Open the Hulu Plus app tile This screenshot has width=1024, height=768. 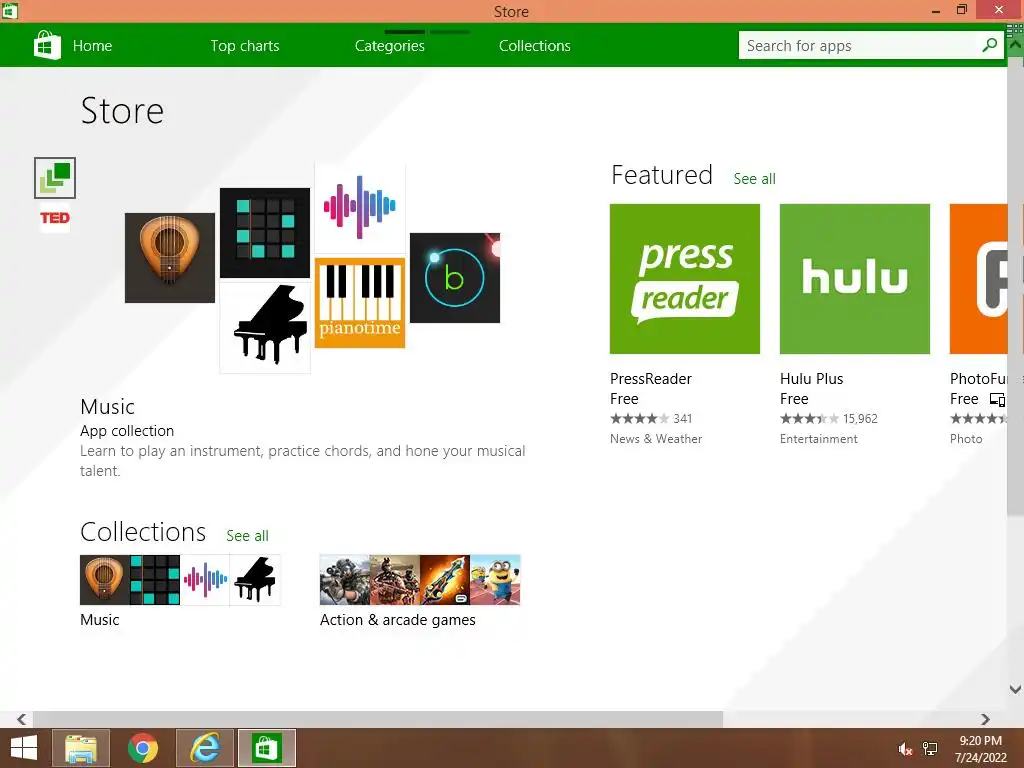point(855,279)
